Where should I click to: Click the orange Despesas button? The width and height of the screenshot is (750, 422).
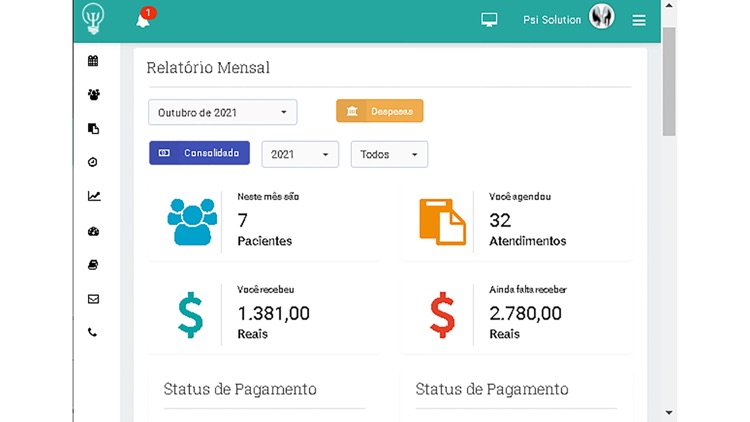[x=380, y=111]
